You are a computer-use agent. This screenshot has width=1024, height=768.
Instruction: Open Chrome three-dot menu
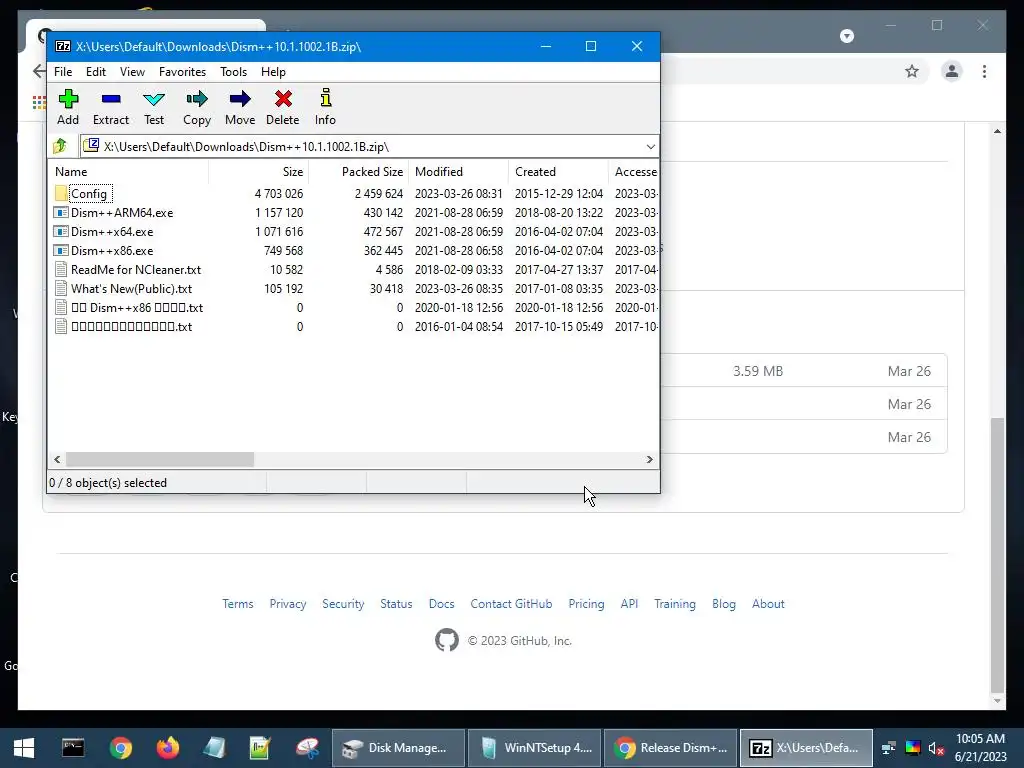984,71
